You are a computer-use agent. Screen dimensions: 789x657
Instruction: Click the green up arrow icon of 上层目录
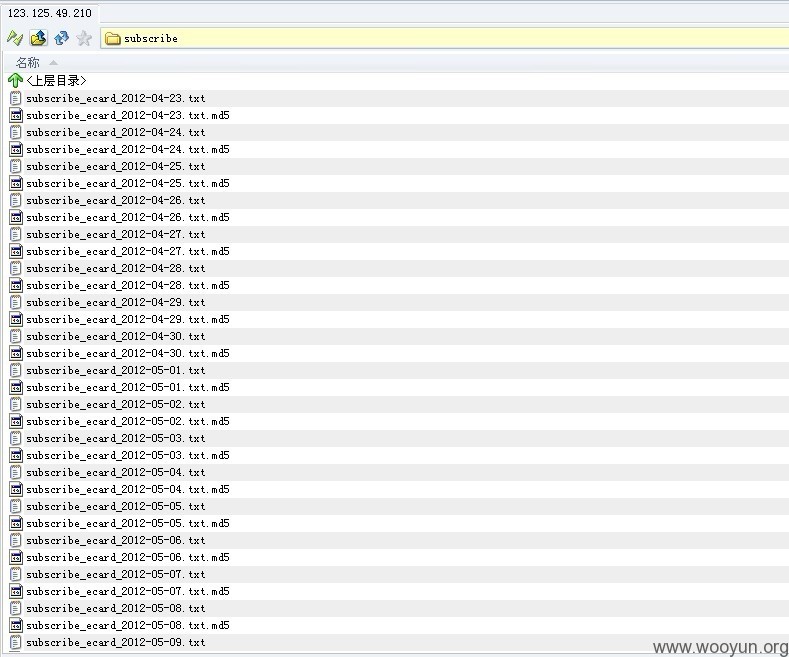(15, 80)
